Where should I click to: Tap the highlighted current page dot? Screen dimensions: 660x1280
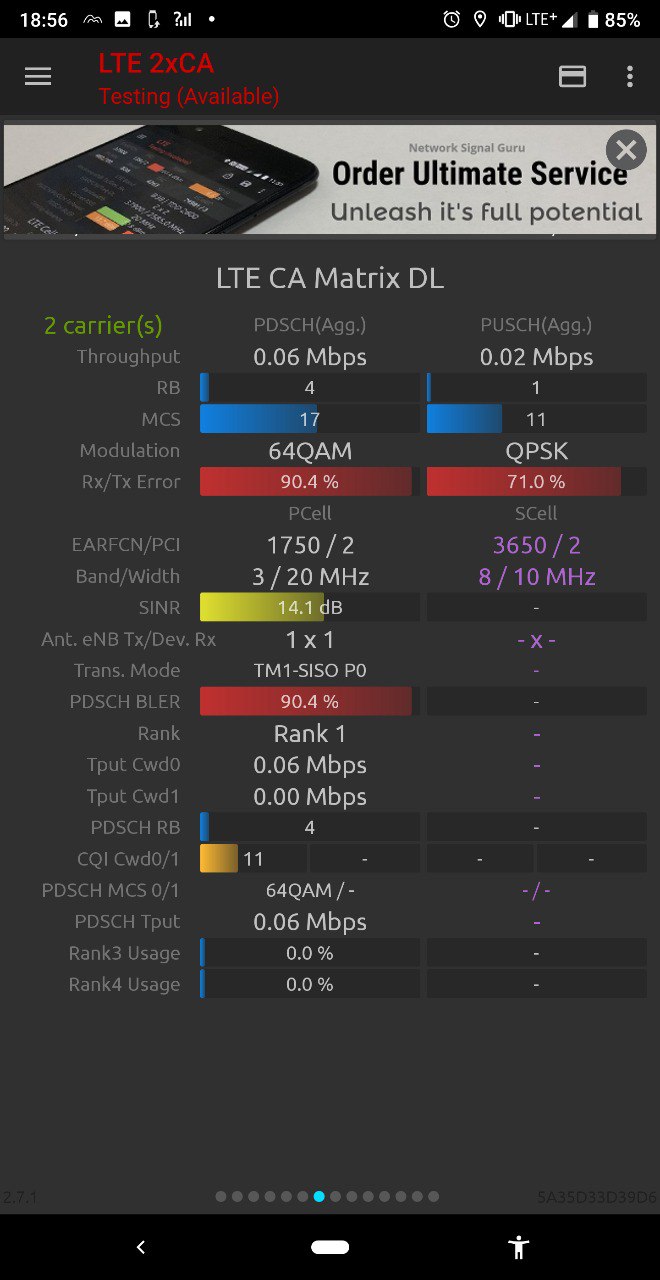[x=319, y=1196]
